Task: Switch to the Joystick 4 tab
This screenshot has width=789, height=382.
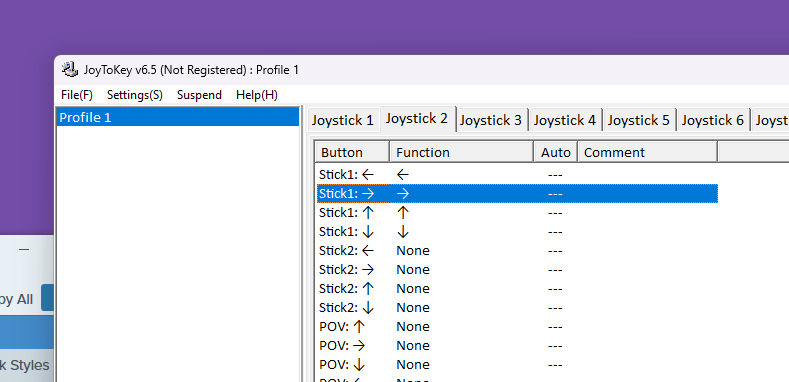Action: [x=565, y=120]
